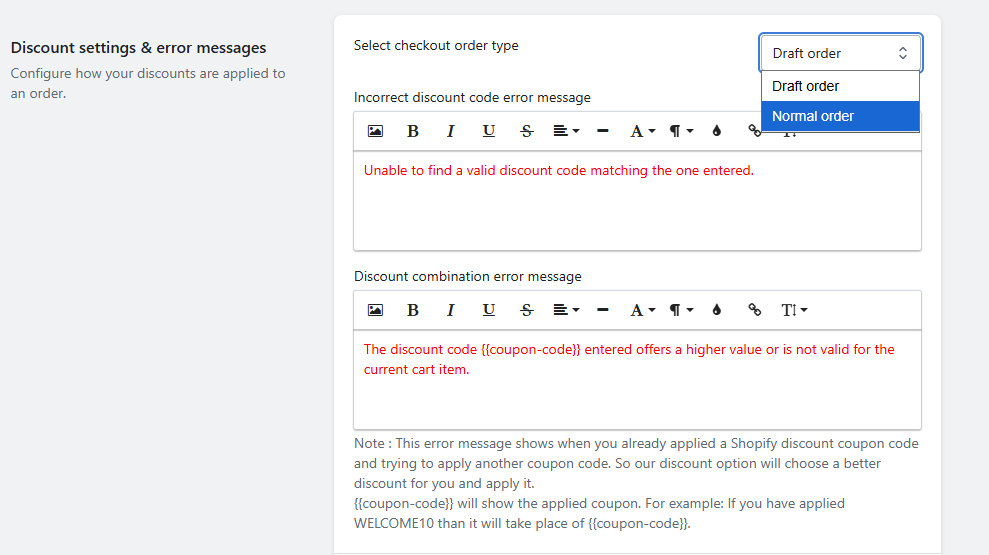
Task: Open font family dropdown in incorrect discount code editor
Action: click(x=642, y=131)
